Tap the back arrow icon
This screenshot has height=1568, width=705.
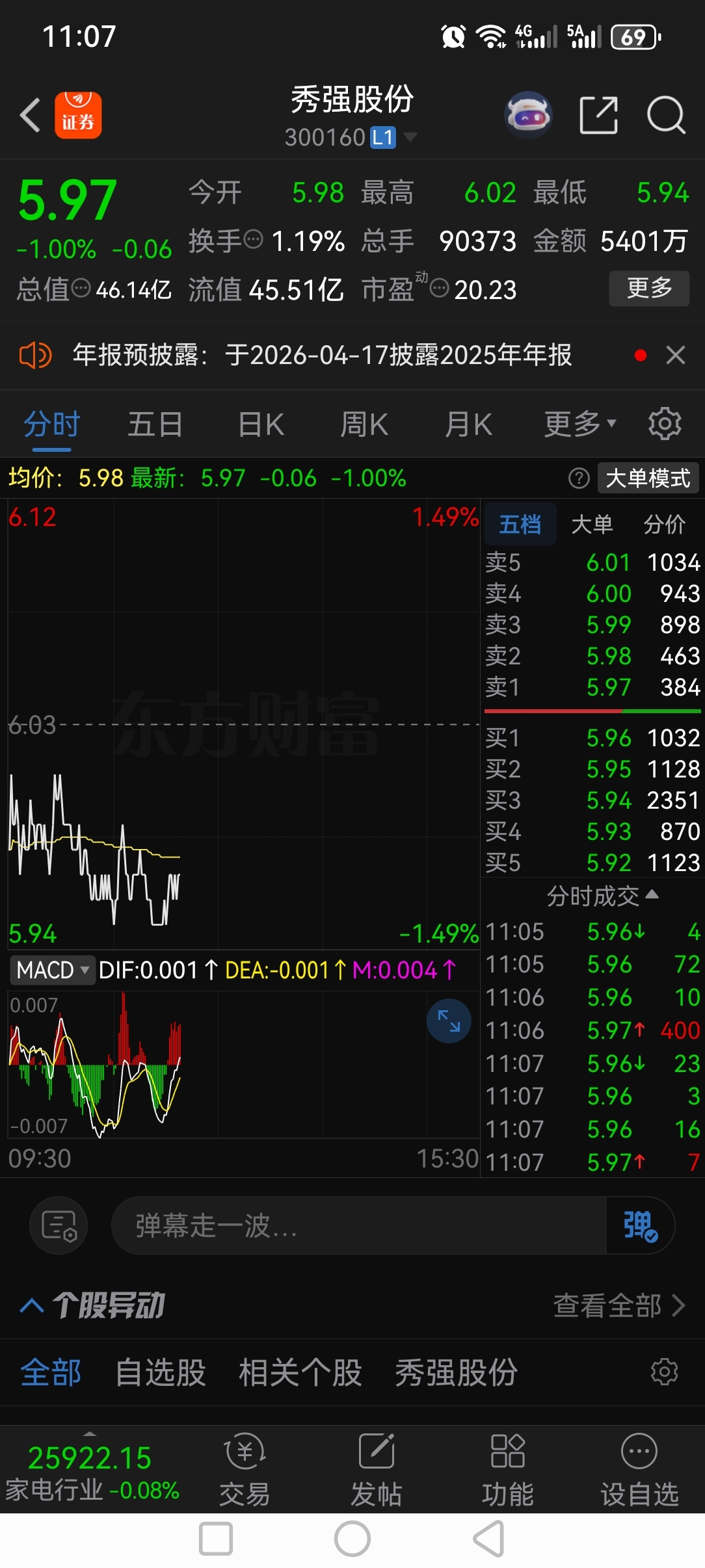pos(30,115)
